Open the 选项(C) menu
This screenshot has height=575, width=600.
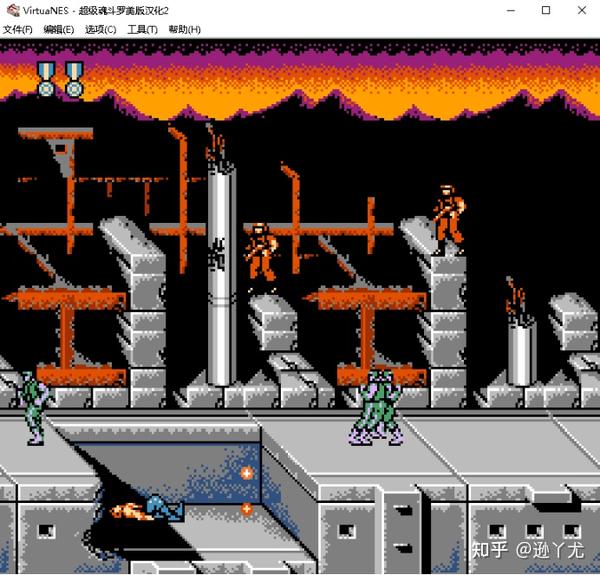100,29
